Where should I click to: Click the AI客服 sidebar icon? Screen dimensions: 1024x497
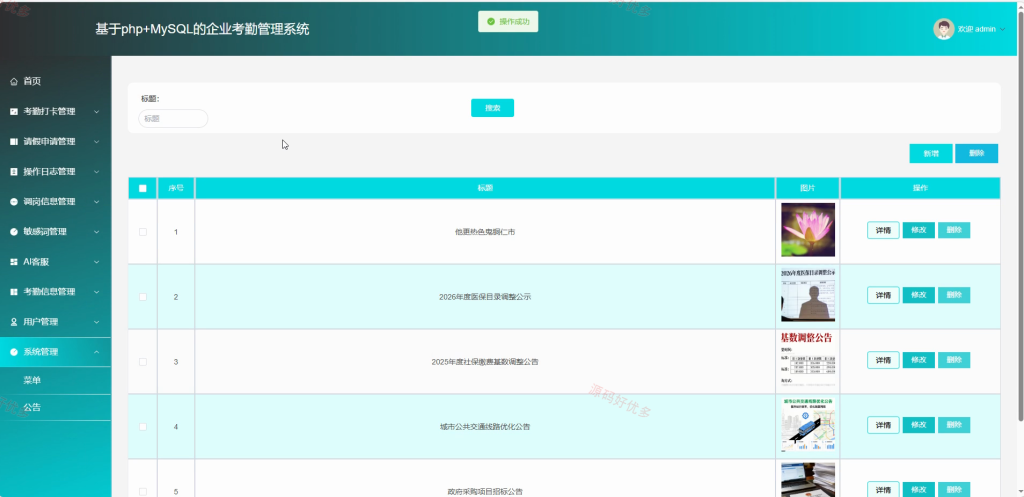coord(14,262)
